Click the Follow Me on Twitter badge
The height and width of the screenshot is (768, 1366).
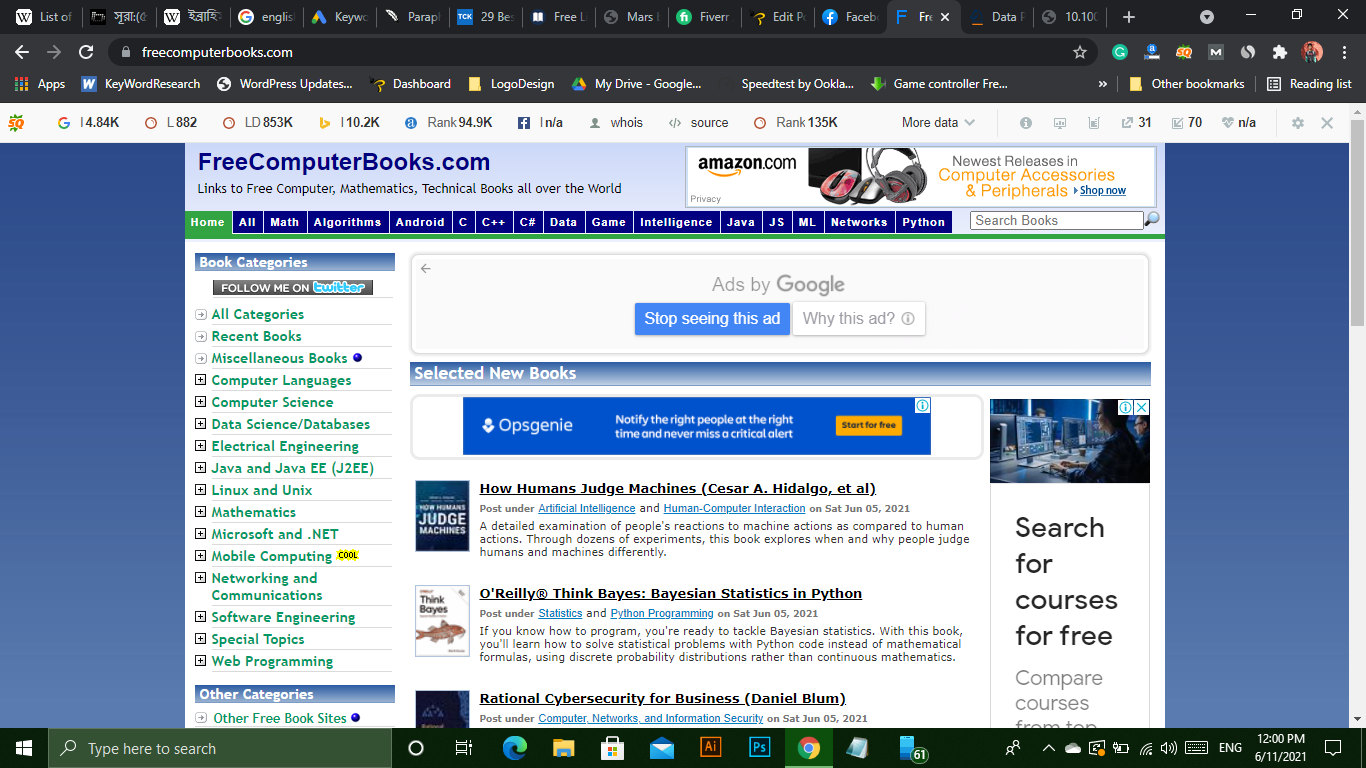pos(293,288)
